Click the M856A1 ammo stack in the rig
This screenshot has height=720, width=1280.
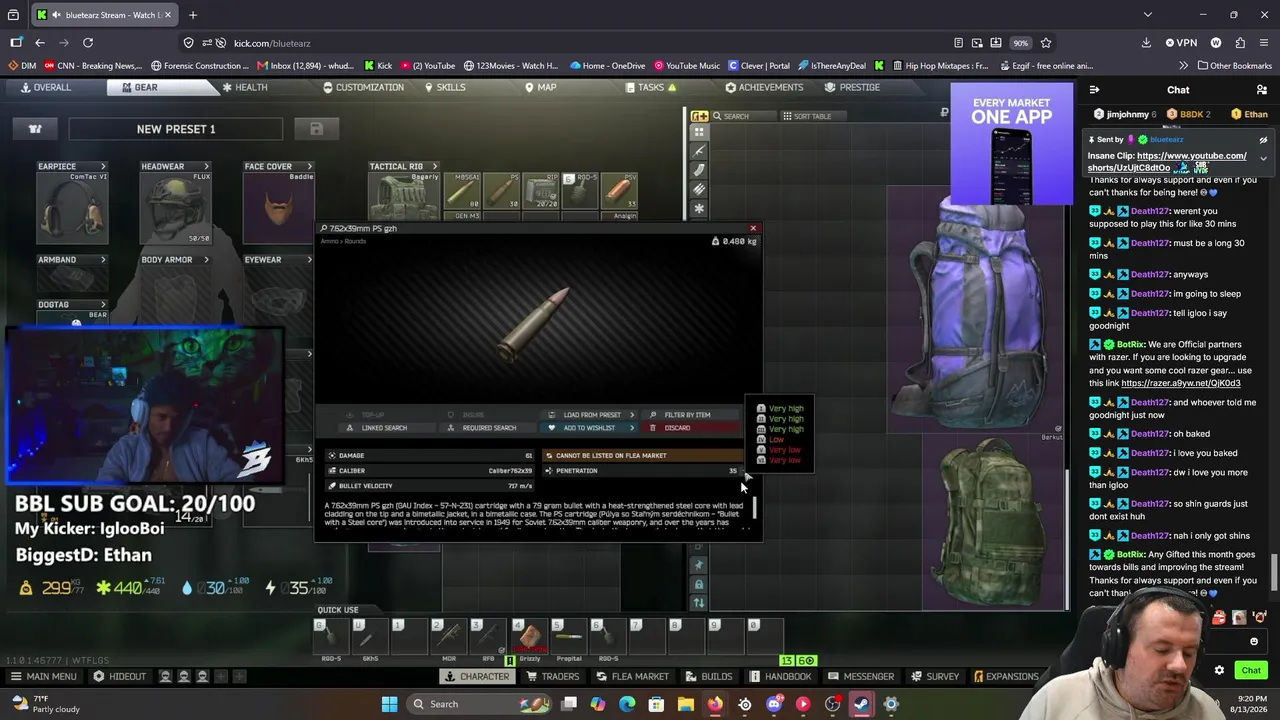[462, 191]
